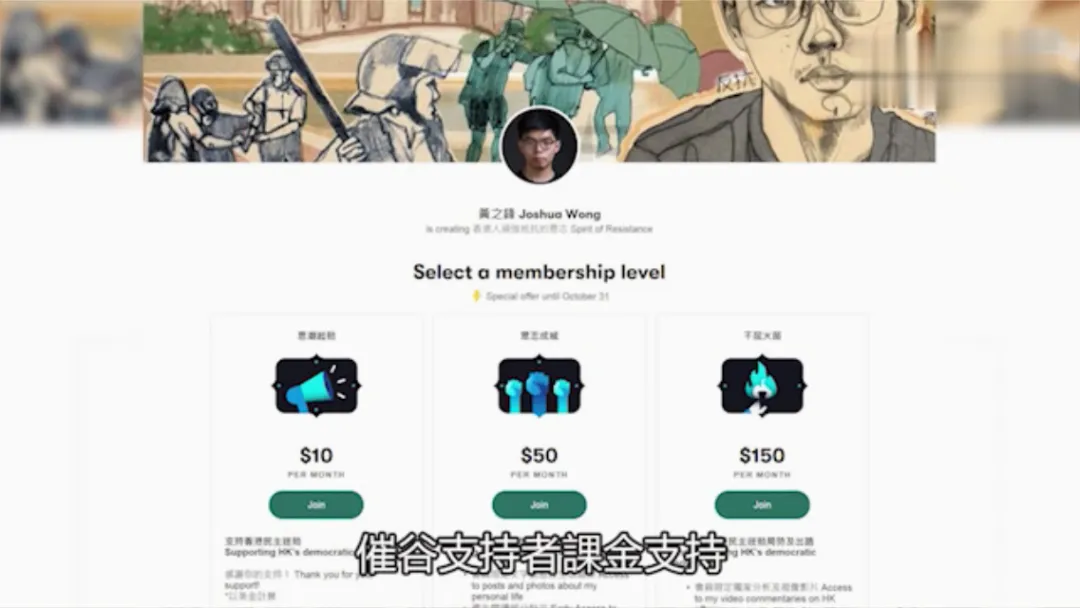Click 'Special offer until October 31' text
Image resolution: width=1080 pixels, height=608 pixels.
548,296
